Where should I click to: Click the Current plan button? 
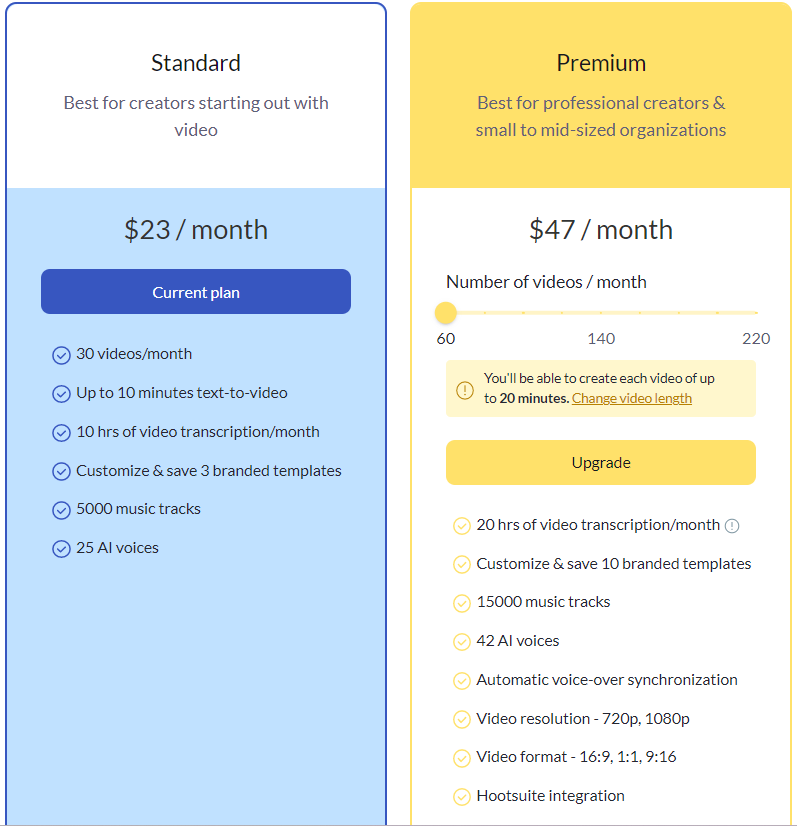point(196,292)
